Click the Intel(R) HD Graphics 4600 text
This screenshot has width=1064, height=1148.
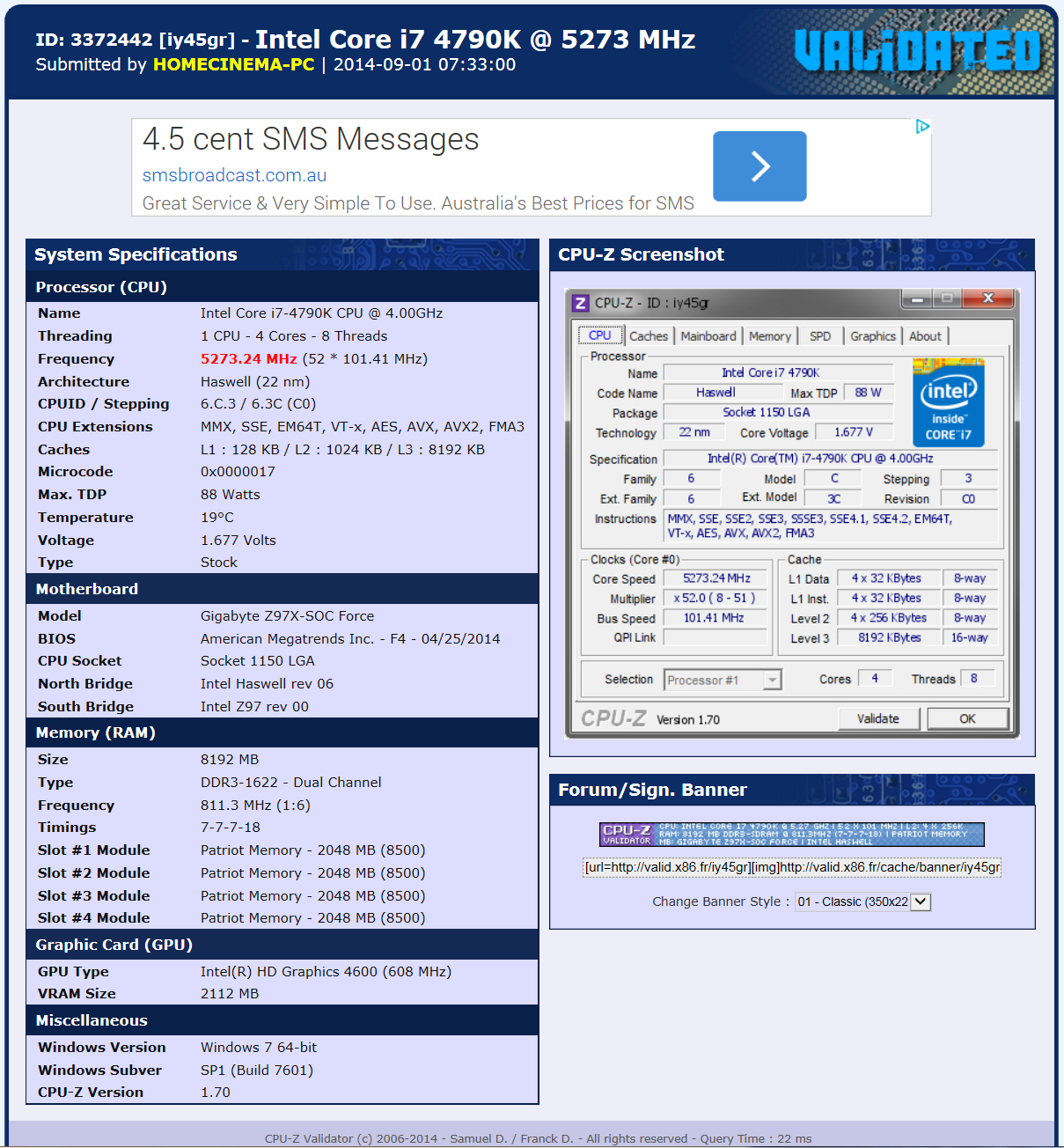pyautogui.click(x=326, y=972)
